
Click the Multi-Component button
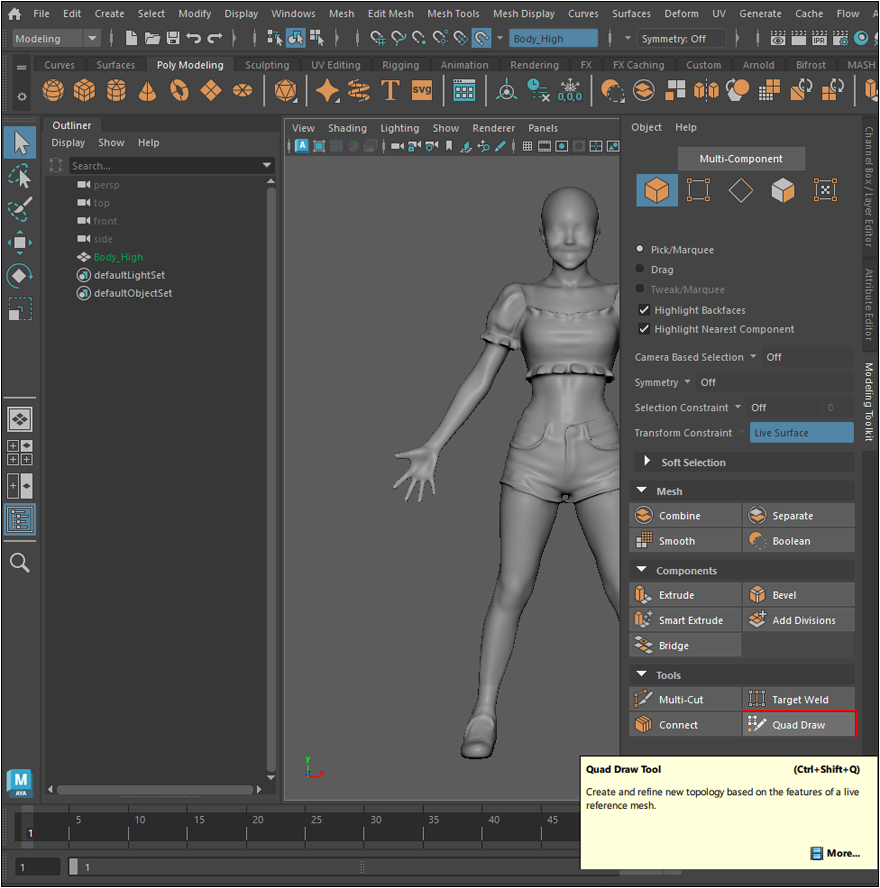tap(740, 159)
